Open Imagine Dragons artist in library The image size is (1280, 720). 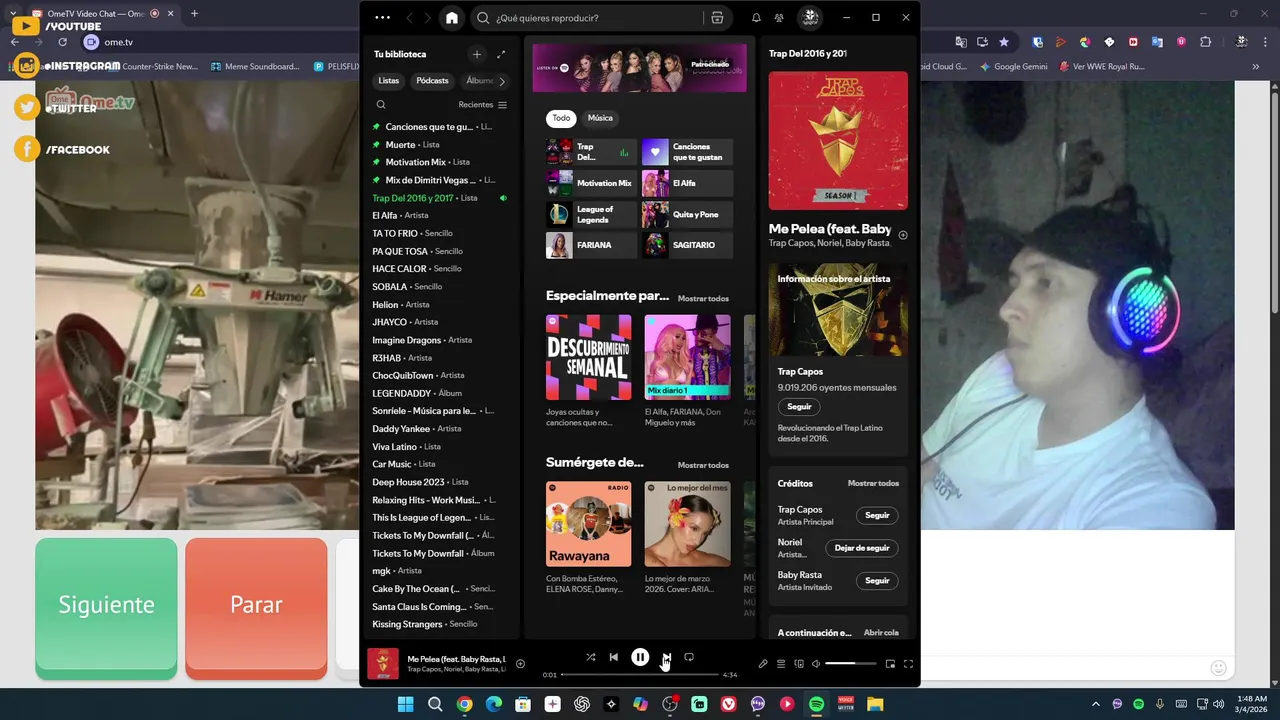click(440, 340)
